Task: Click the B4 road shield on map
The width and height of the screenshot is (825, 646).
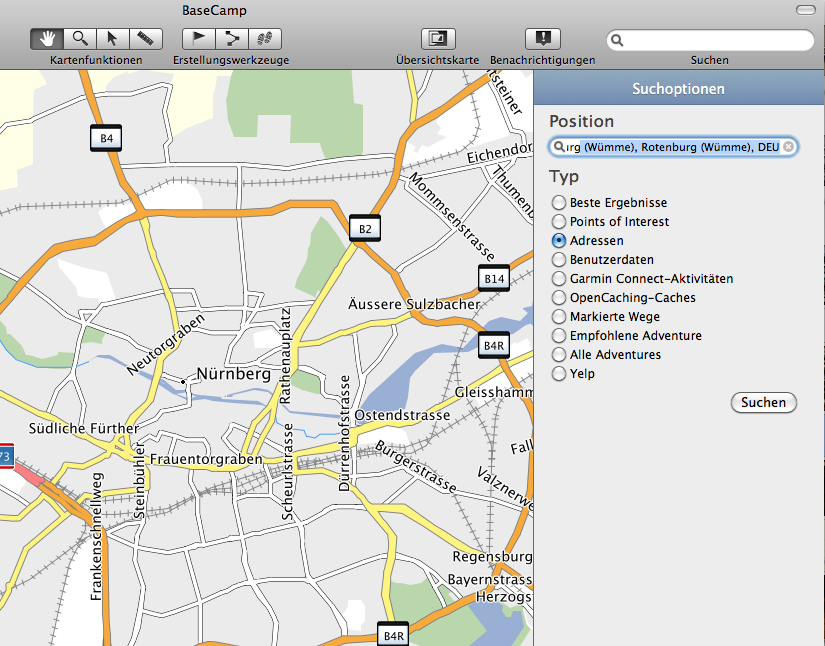Action: [106, 138]
